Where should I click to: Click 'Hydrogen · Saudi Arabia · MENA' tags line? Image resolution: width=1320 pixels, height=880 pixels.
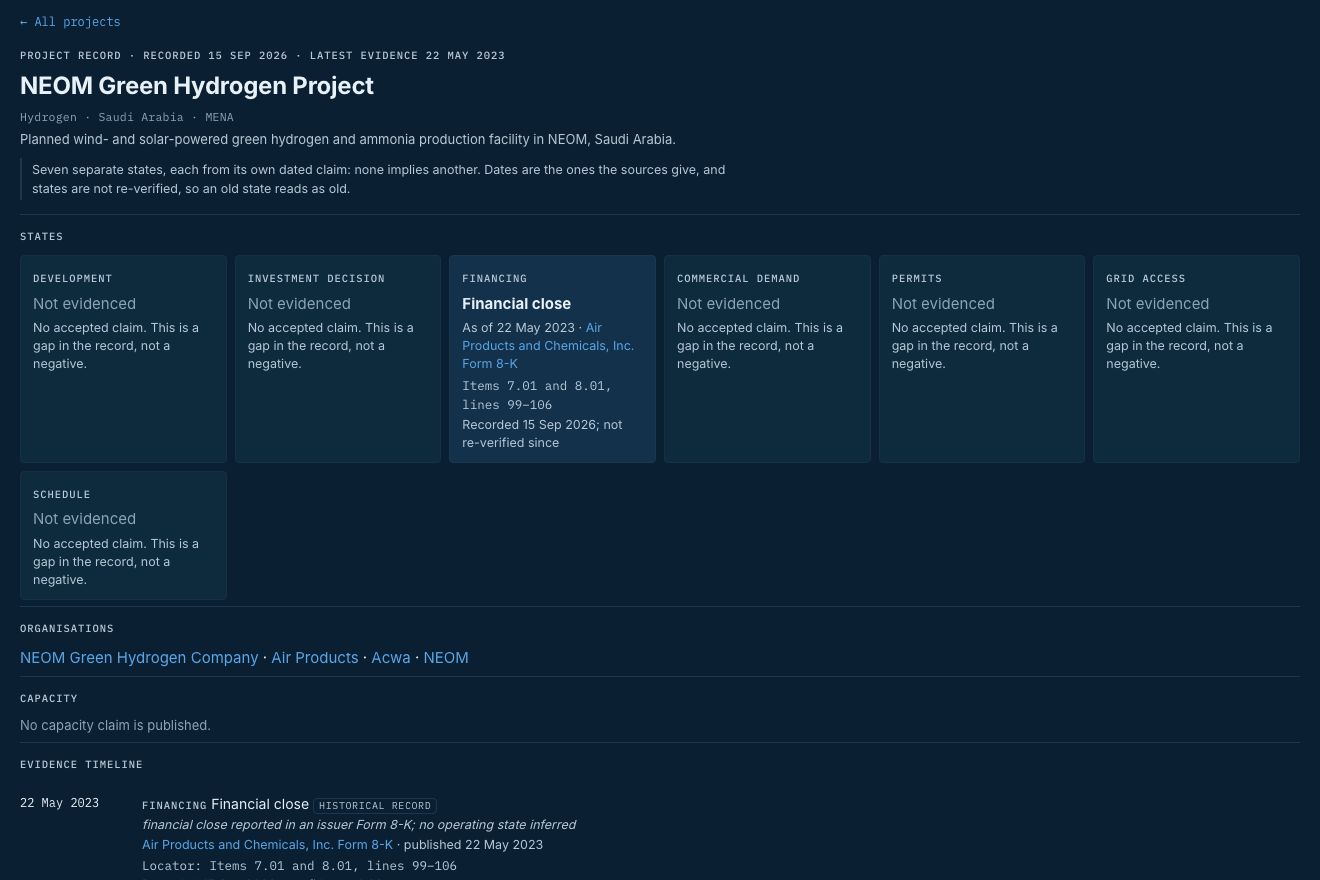click(x=127, y=117)
